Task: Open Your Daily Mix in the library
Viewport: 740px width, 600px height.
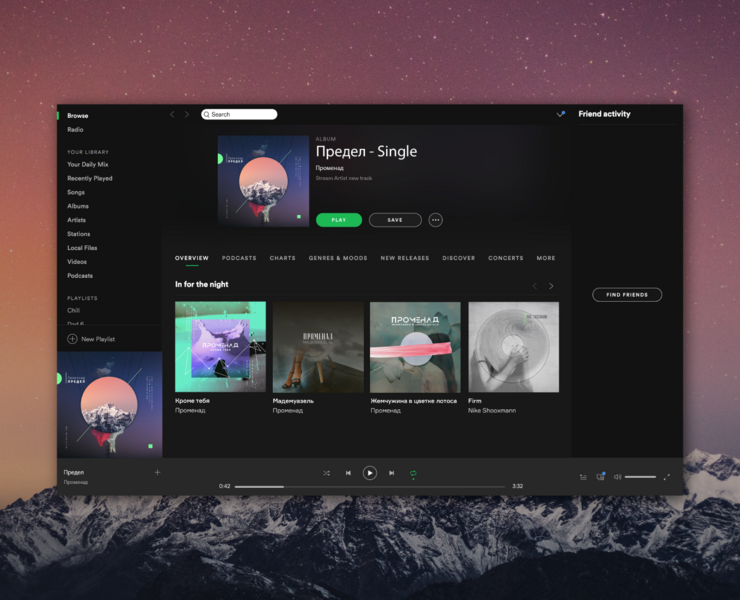Action: [88, 164]
